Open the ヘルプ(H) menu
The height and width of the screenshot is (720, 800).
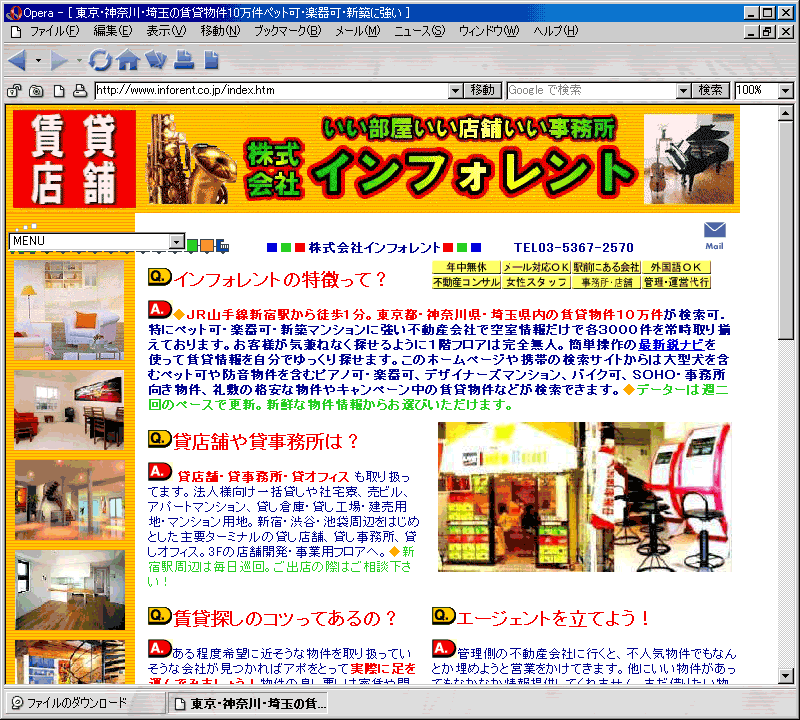[556, 31]
